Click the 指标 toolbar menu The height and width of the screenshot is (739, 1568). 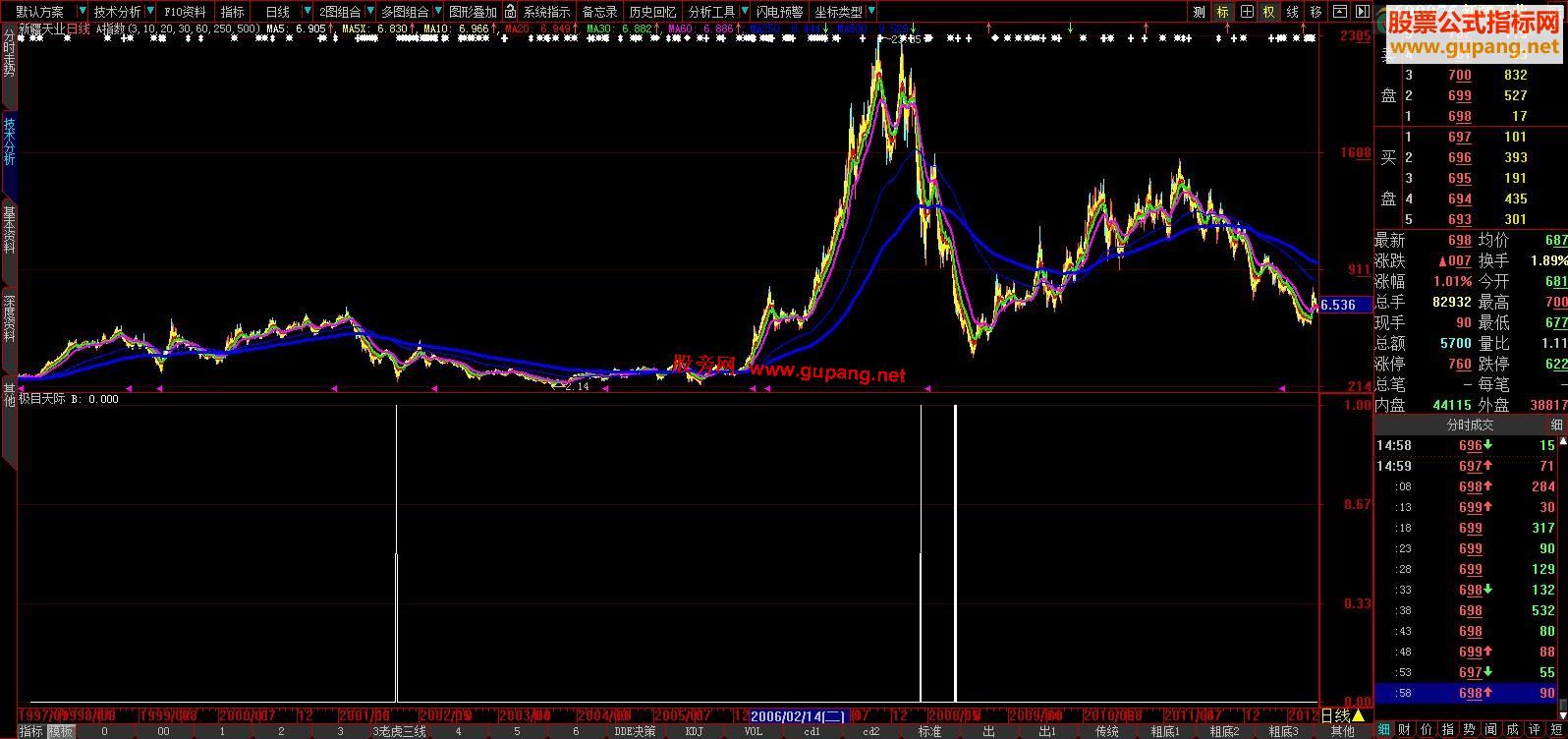click(x=233, y=12)
